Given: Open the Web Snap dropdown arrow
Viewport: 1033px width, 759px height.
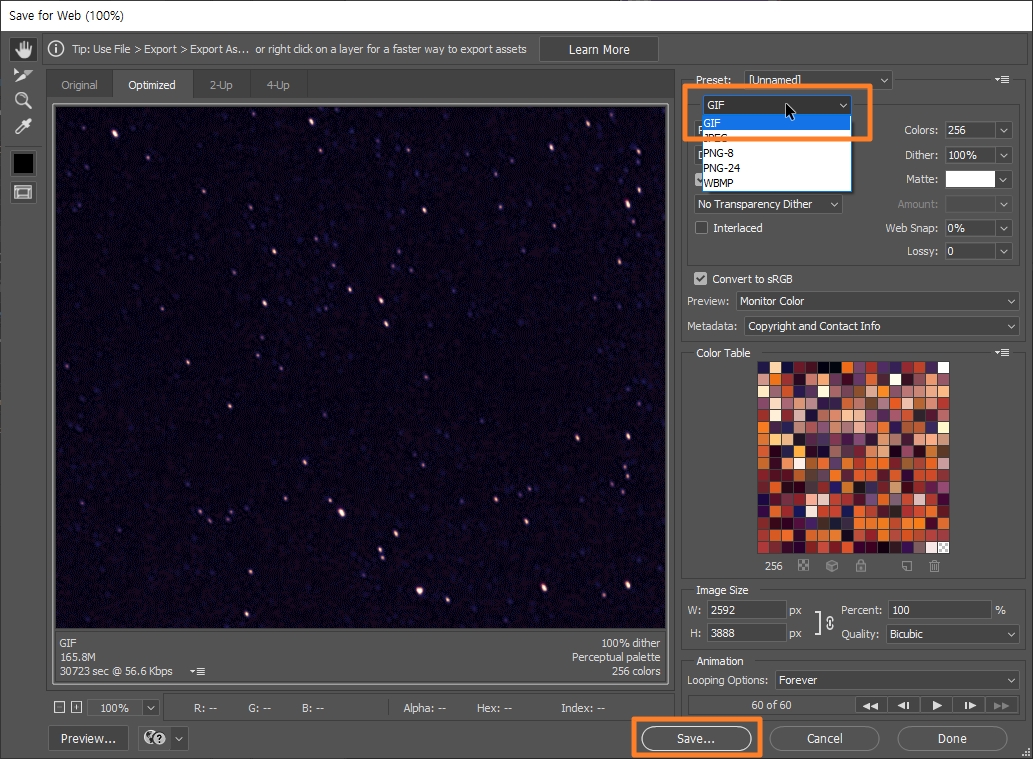Looking at the screenshot, I should click(1003, 228).
